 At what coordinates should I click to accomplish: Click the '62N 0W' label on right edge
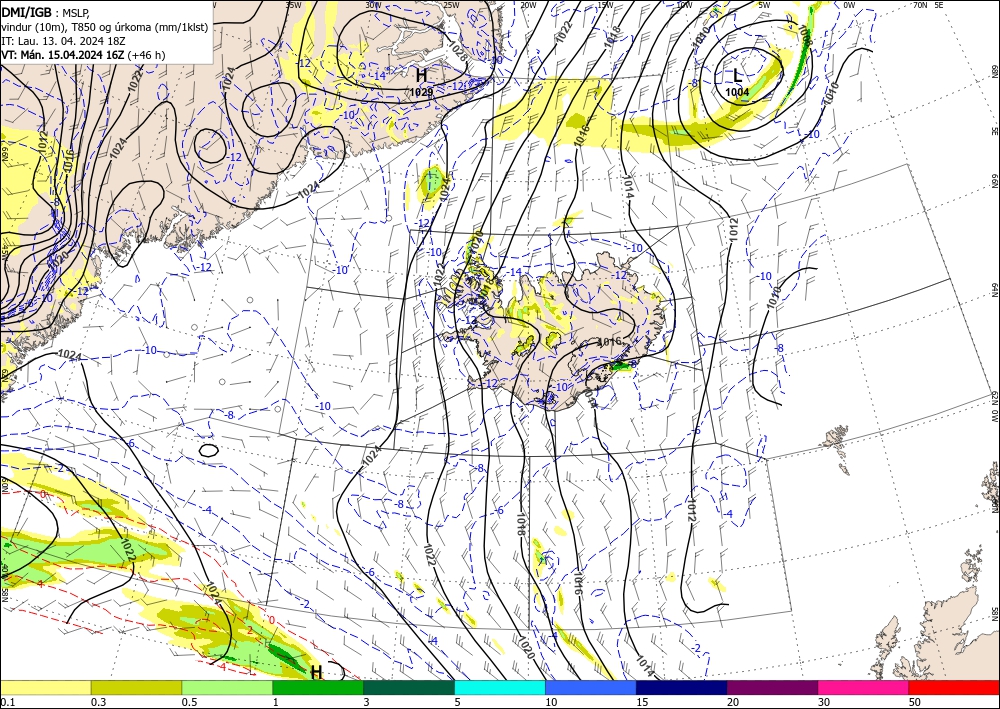pos(994,407)
